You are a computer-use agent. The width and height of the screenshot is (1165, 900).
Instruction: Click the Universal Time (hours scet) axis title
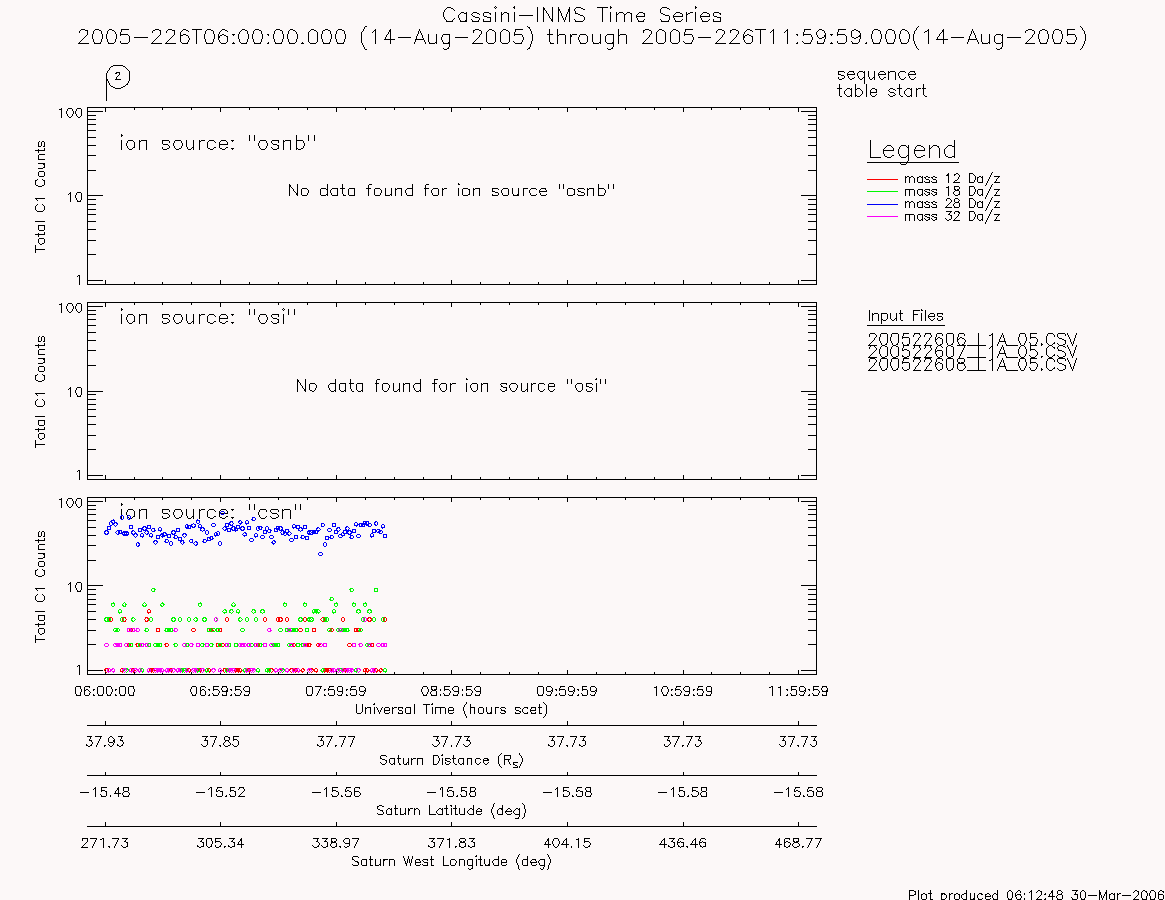(x=451, y=709)
